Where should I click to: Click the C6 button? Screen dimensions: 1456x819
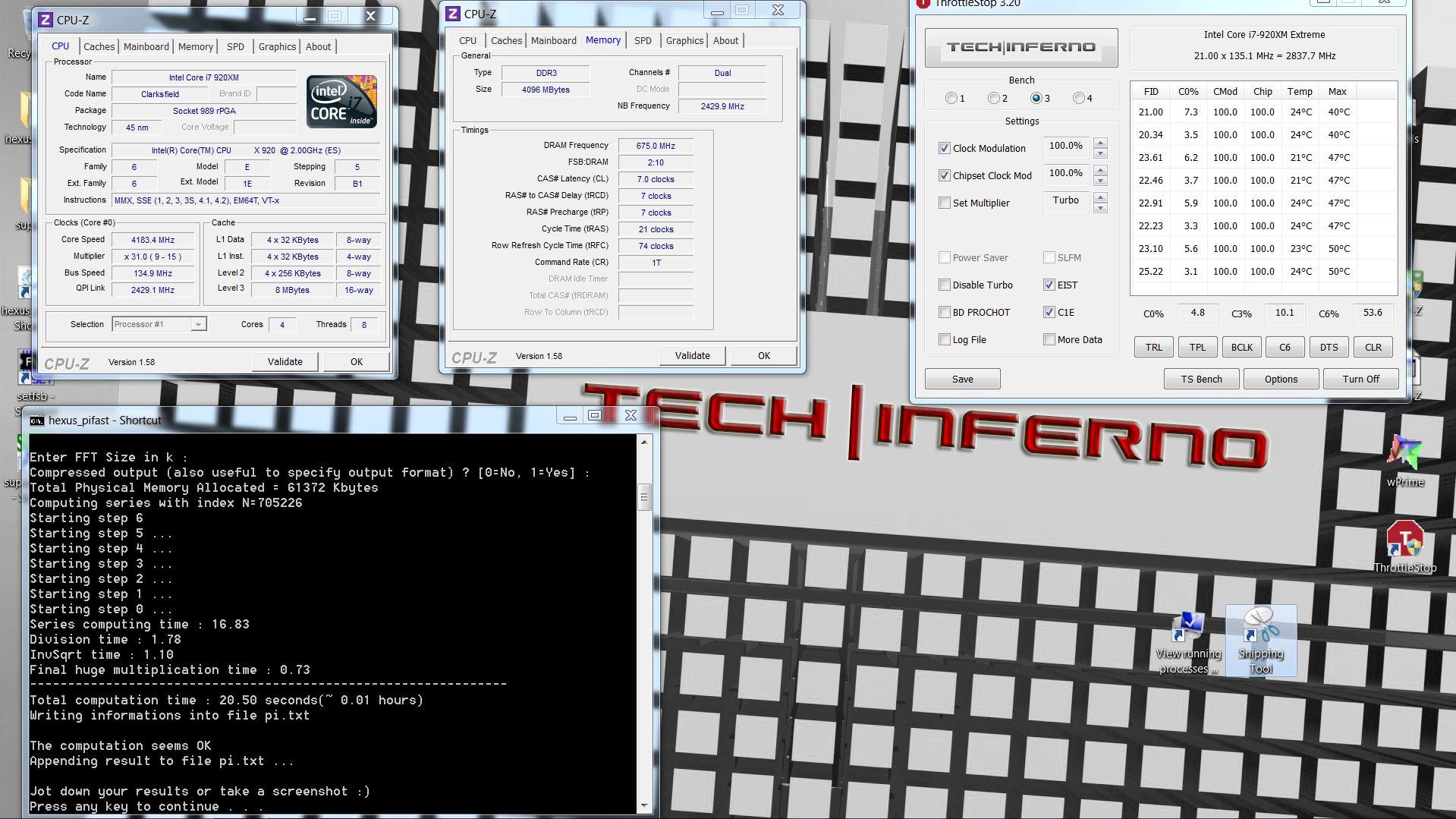click(x=1285, y=347)
